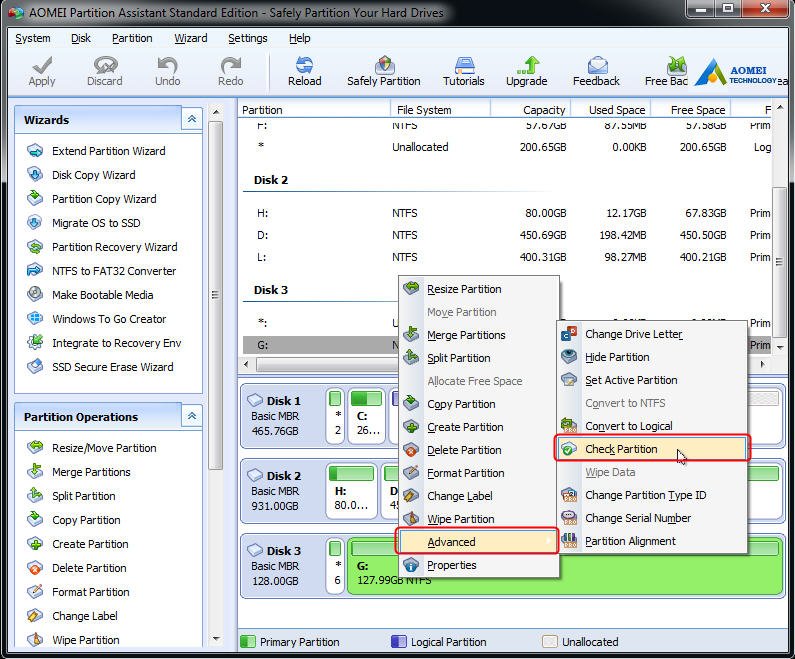Select Change Partition Type ID
The width and height of the screenshot is (795, 659).
[652, 495]
